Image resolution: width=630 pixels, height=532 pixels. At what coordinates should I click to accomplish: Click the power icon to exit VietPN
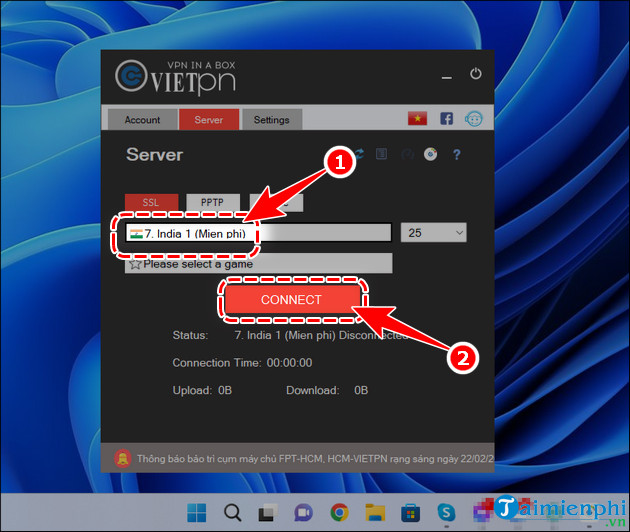point(476,74)
